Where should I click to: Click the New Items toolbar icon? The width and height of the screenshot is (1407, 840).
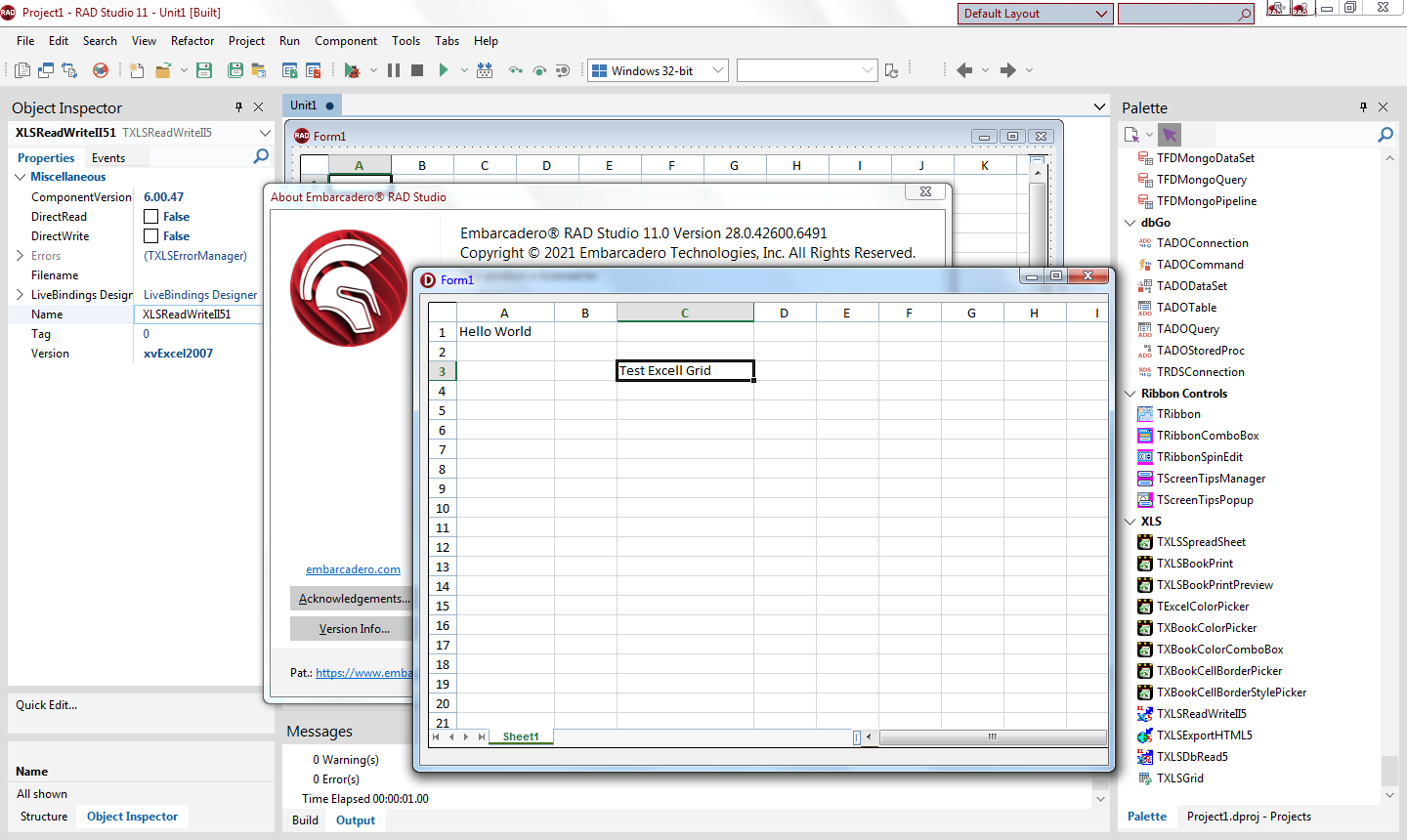click(x=137, y=70)
